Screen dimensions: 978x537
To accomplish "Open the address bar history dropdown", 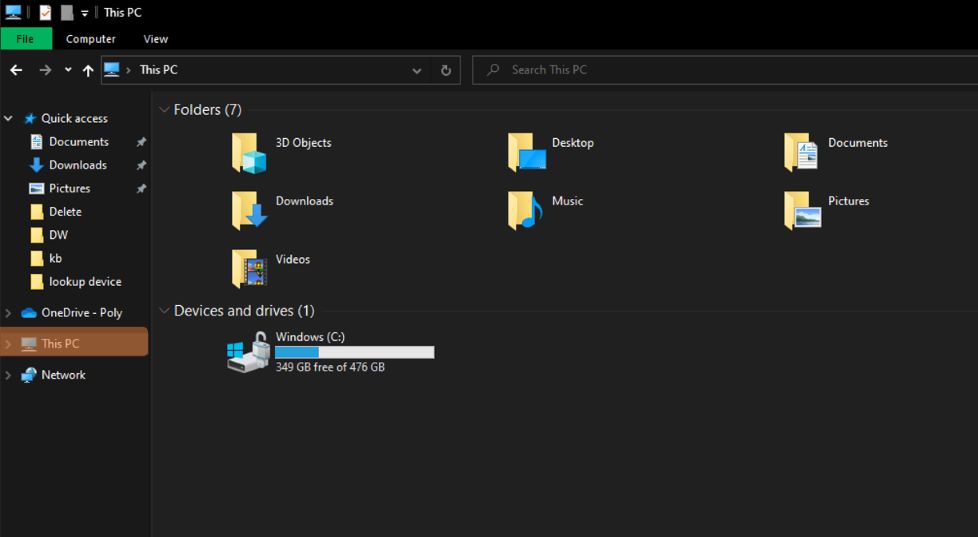I will point(417,70).
